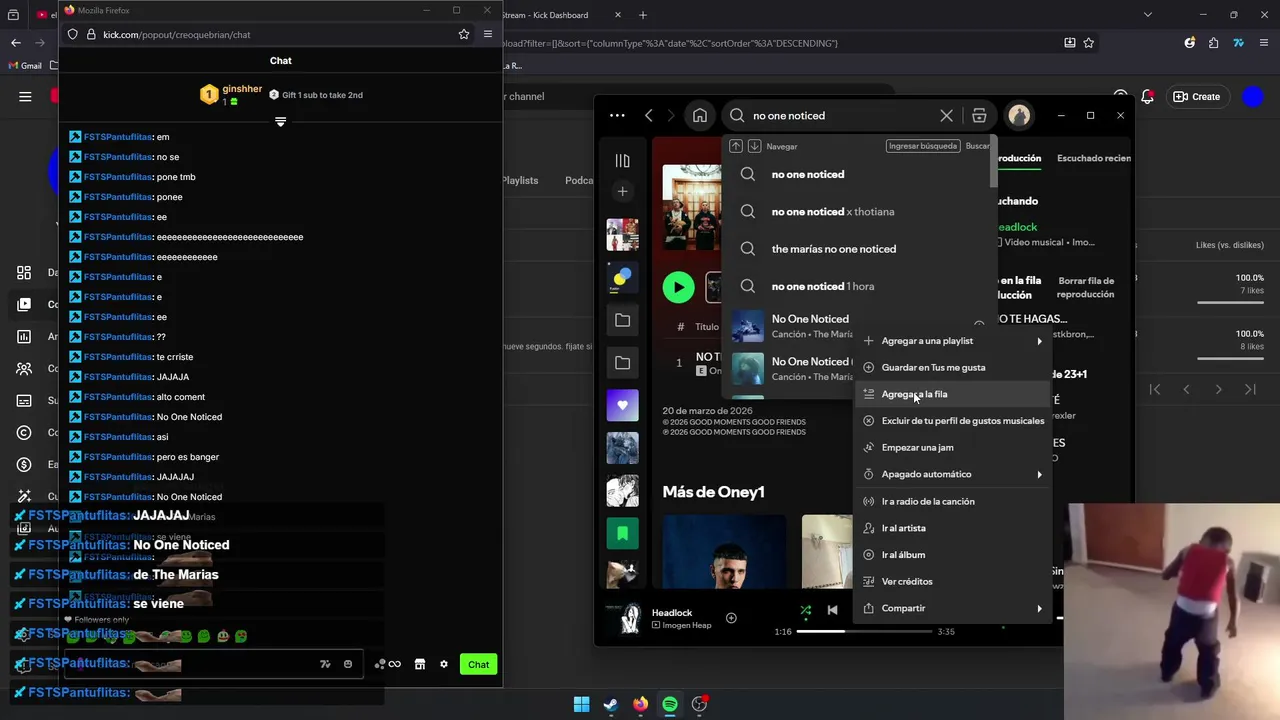The height and width of the screenshot is (720, 1280).
Task: Open the Spotify three-dots menu
Action: (x=617, y=116)
